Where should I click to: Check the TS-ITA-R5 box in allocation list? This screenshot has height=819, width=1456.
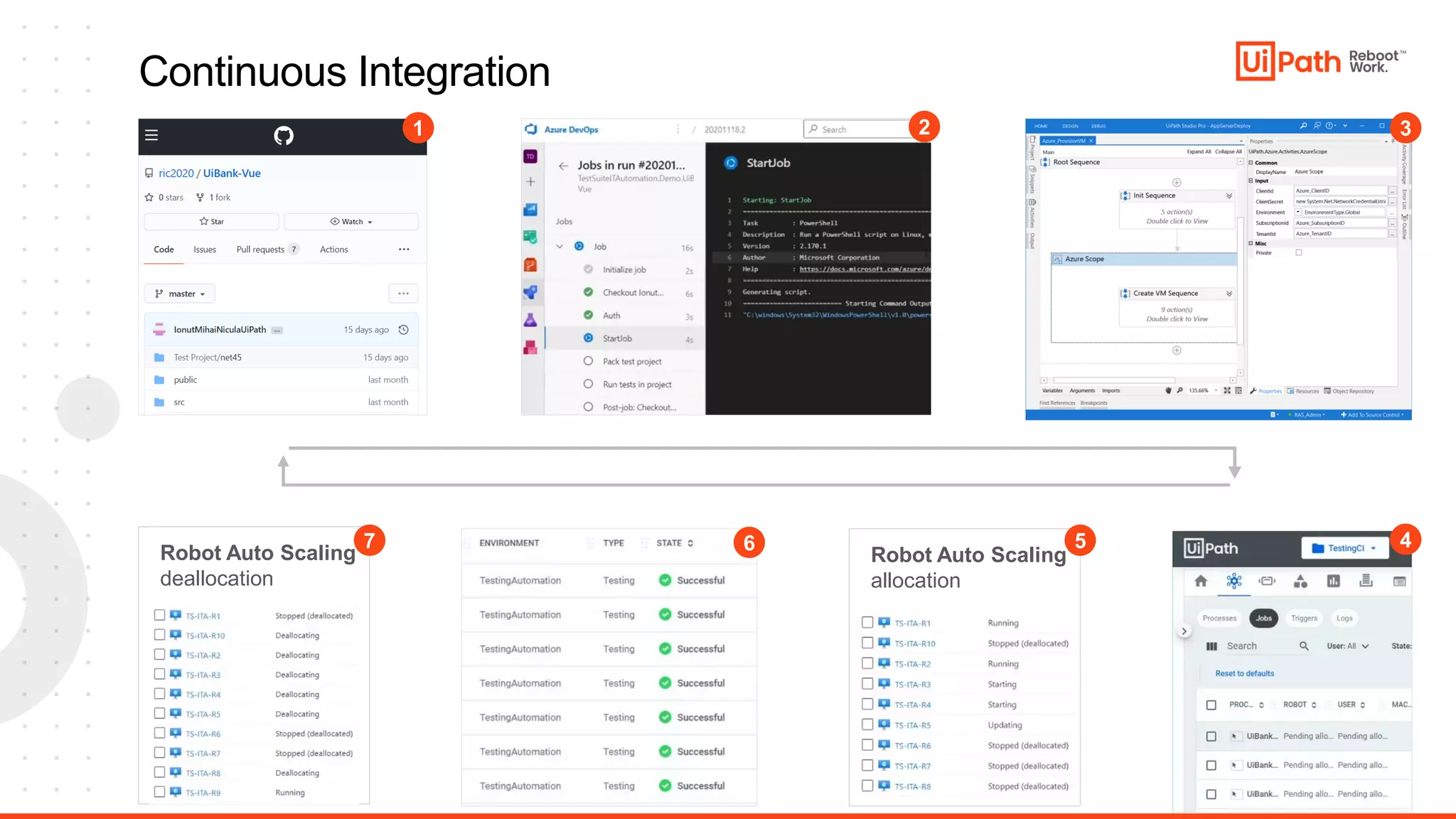coord(867,724)
